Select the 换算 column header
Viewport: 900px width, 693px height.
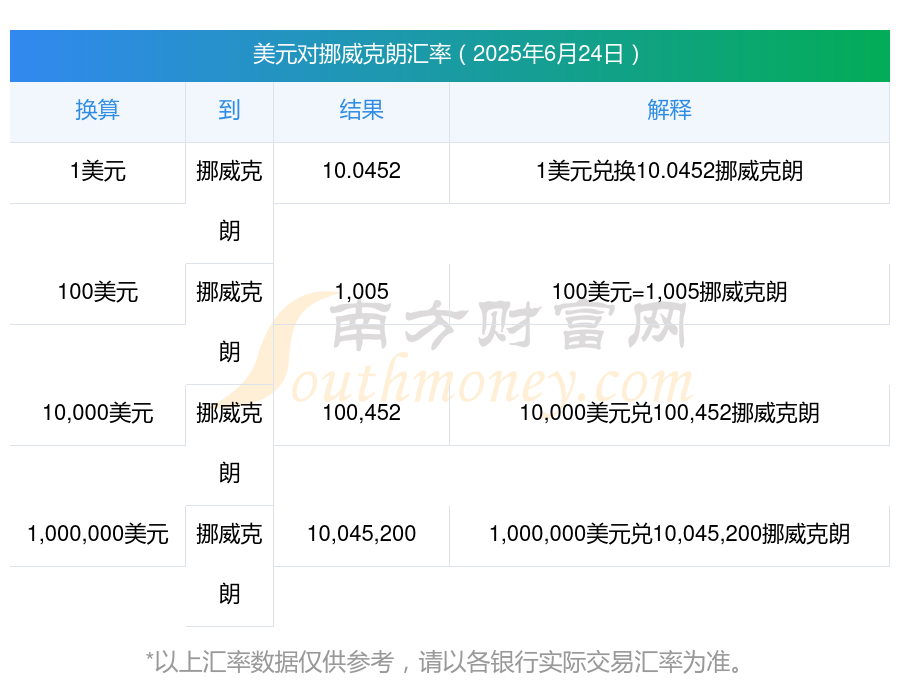click(98, 110)
